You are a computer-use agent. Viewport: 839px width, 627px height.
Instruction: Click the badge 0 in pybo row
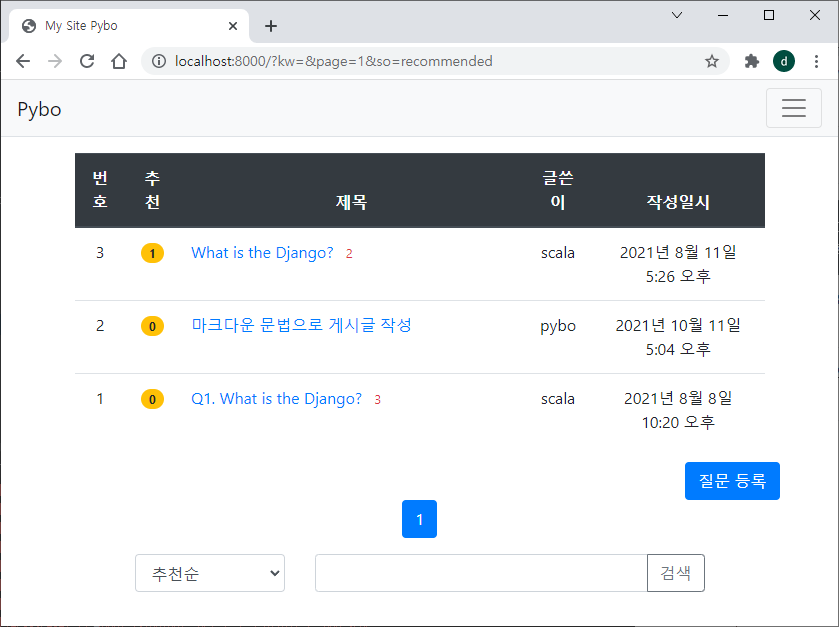(152, 326)
